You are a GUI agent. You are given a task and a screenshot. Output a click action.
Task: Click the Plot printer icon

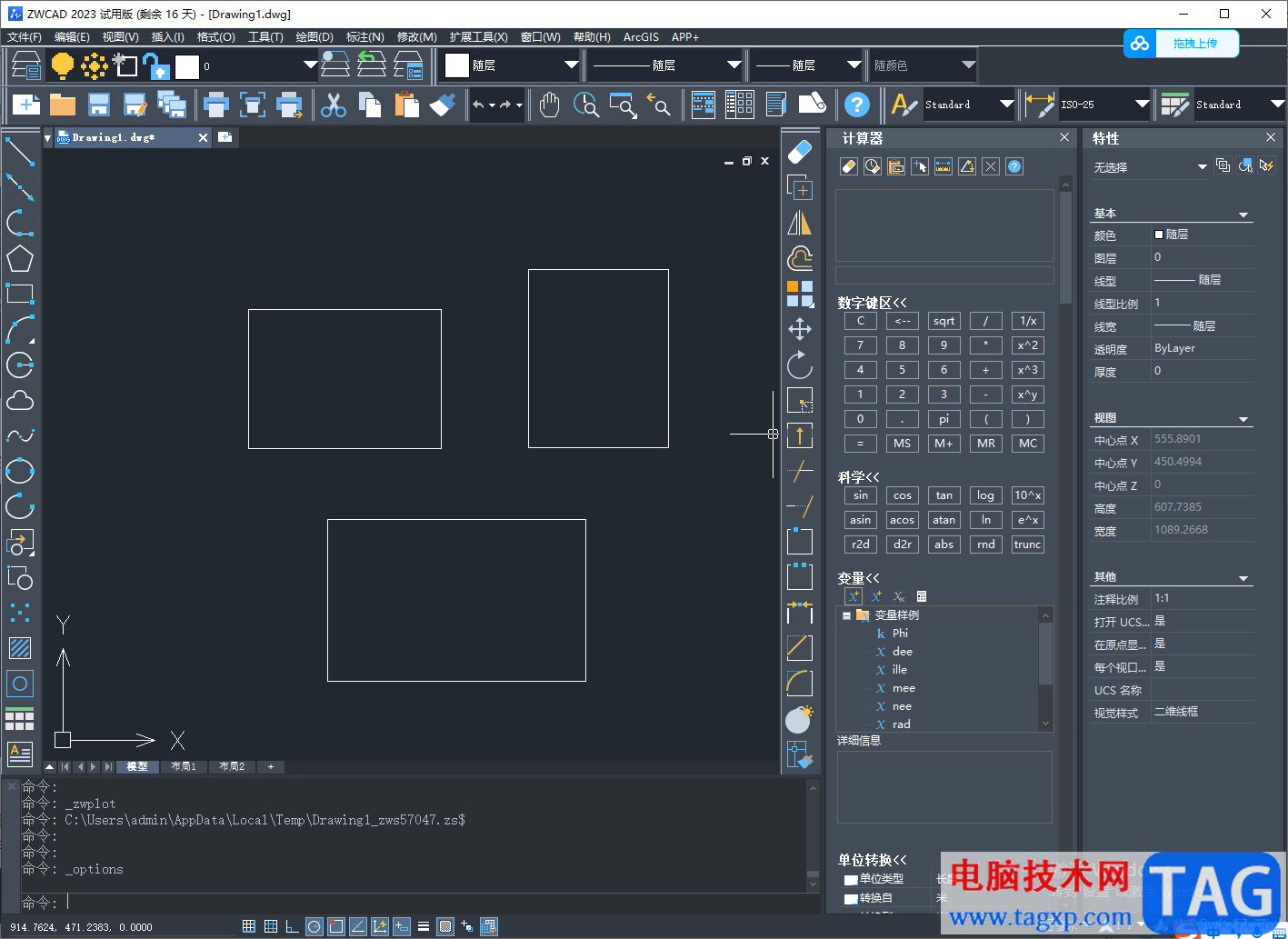tap(215, 105)
